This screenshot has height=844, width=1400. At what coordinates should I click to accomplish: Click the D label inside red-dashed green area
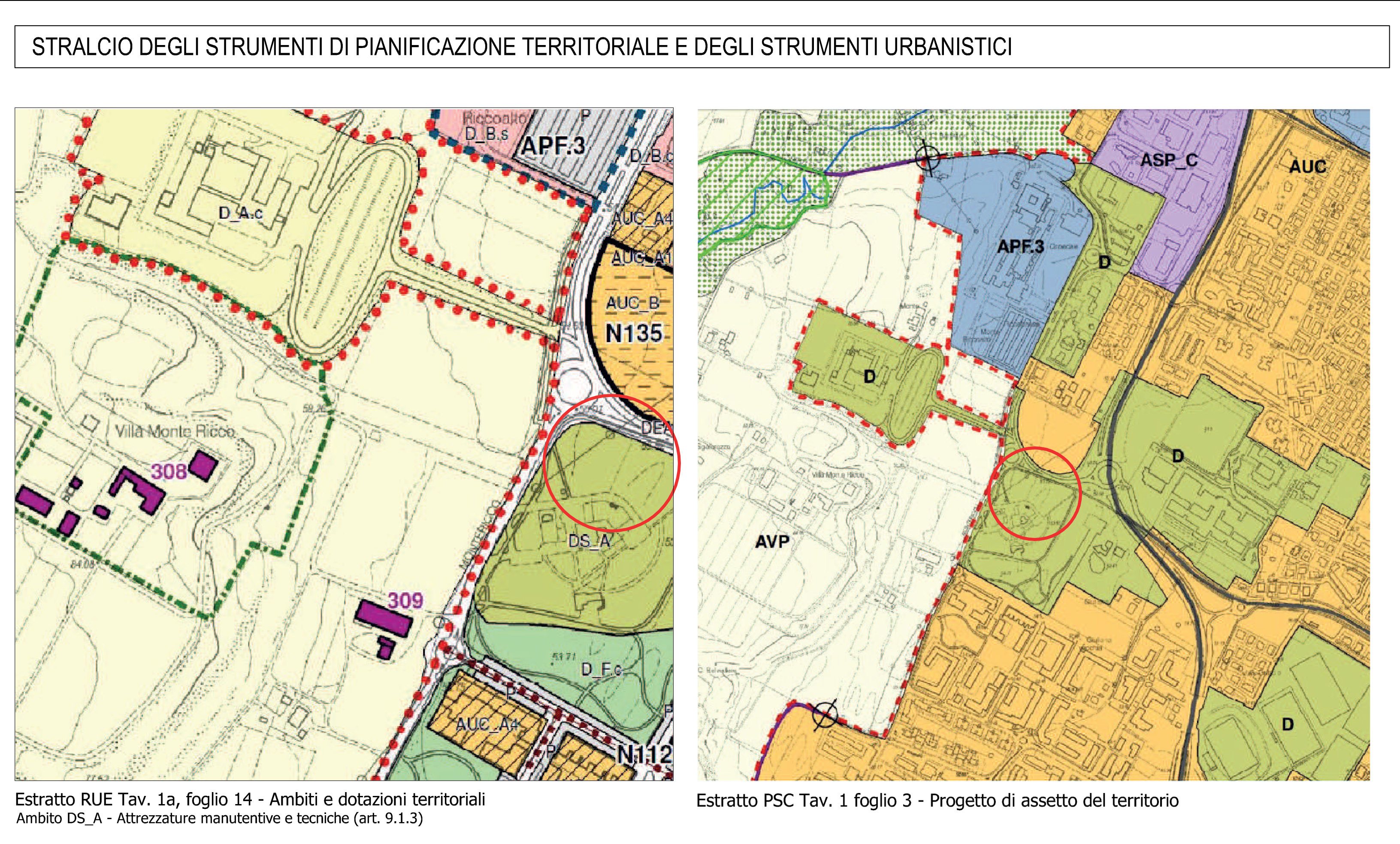tap(869, 377)
